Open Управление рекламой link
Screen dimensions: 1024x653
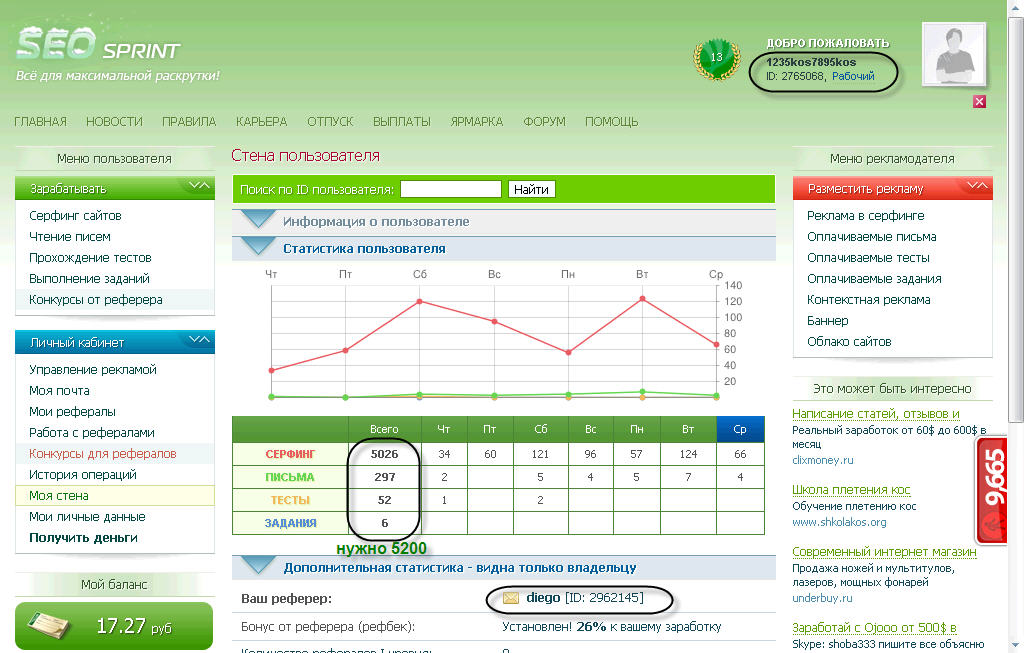(93, 370)
